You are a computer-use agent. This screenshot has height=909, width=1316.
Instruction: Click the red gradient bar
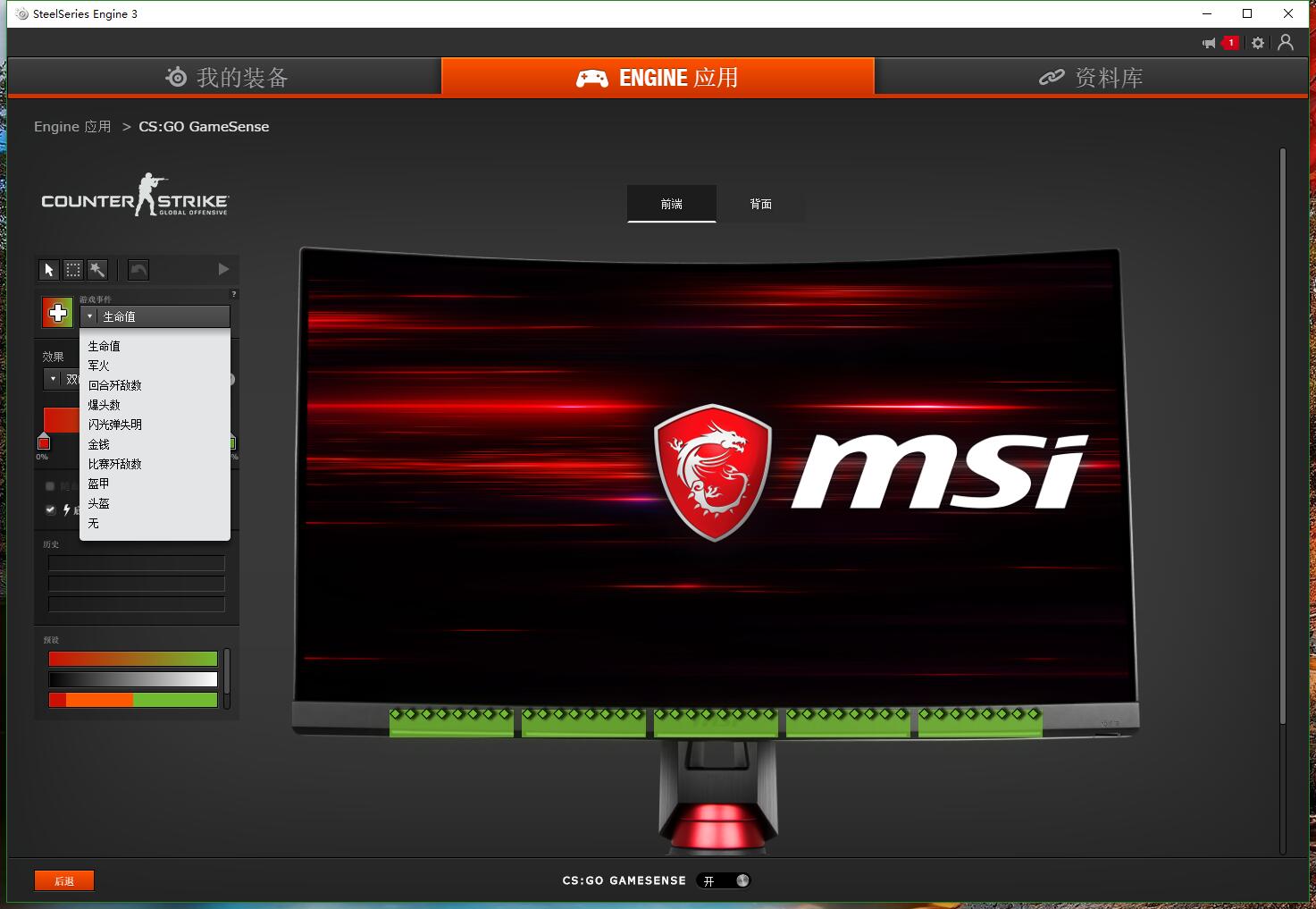point(62,420)
